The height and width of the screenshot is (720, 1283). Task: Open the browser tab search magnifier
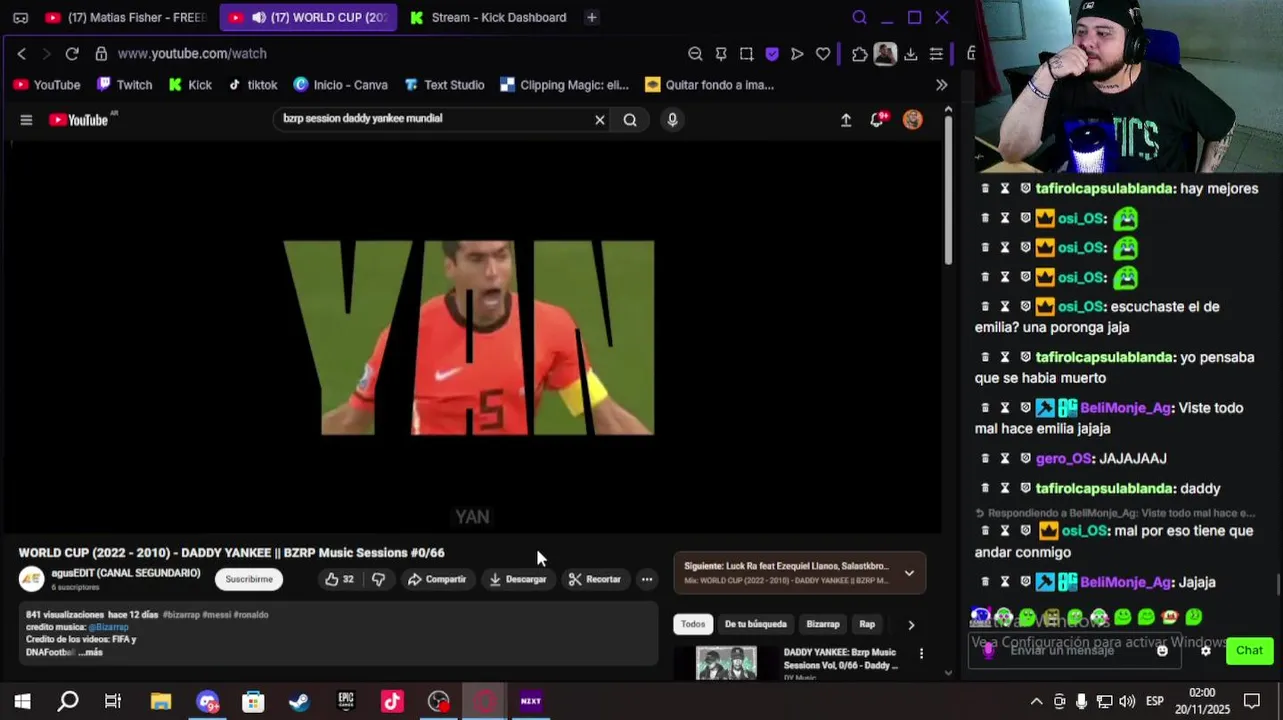[859, 17]
